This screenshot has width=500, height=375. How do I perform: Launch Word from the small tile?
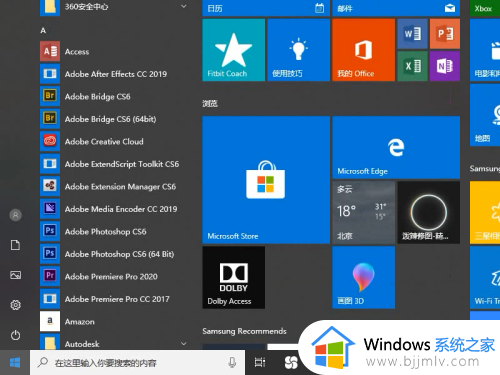click(x=412, y=34)
